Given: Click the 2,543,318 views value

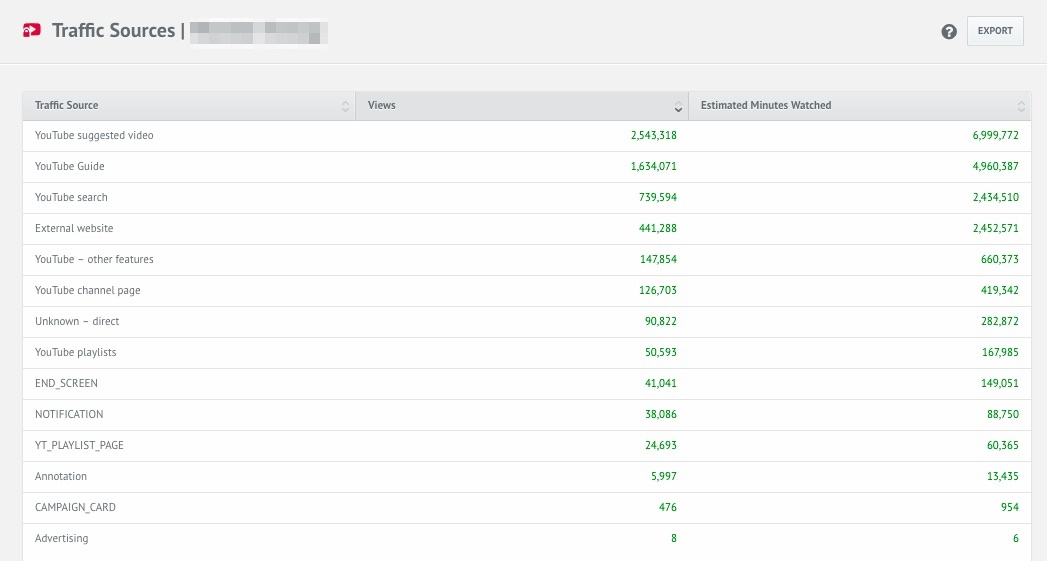Looking at the screenshot, I should coord(653,136).
